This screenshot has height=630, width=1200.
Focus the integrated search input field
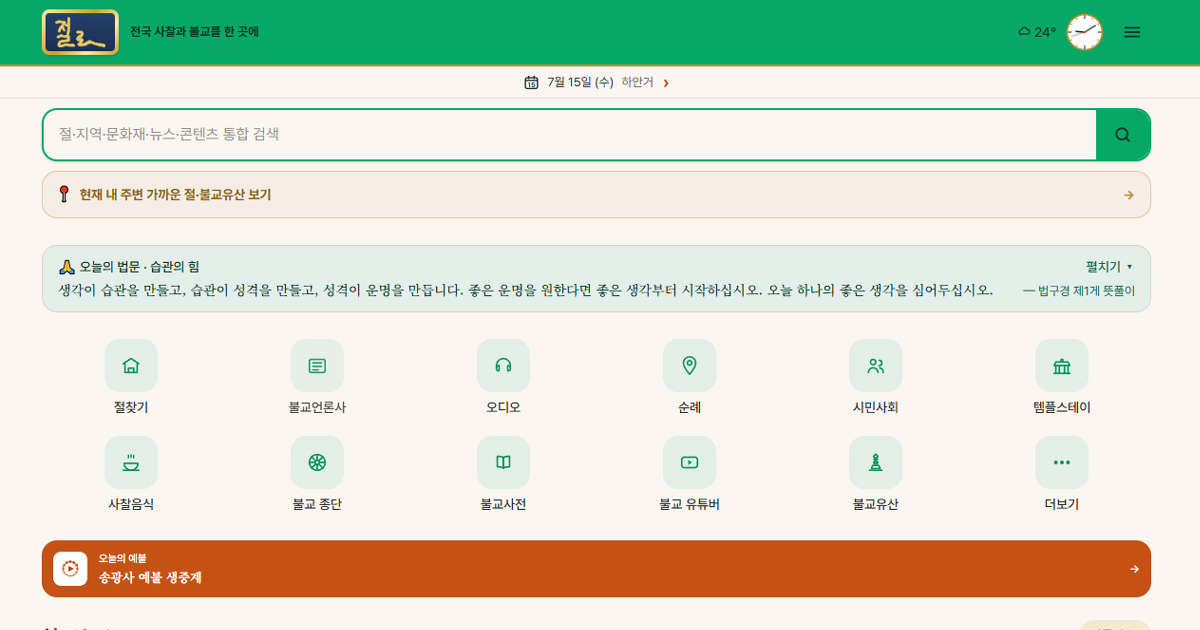570,134
